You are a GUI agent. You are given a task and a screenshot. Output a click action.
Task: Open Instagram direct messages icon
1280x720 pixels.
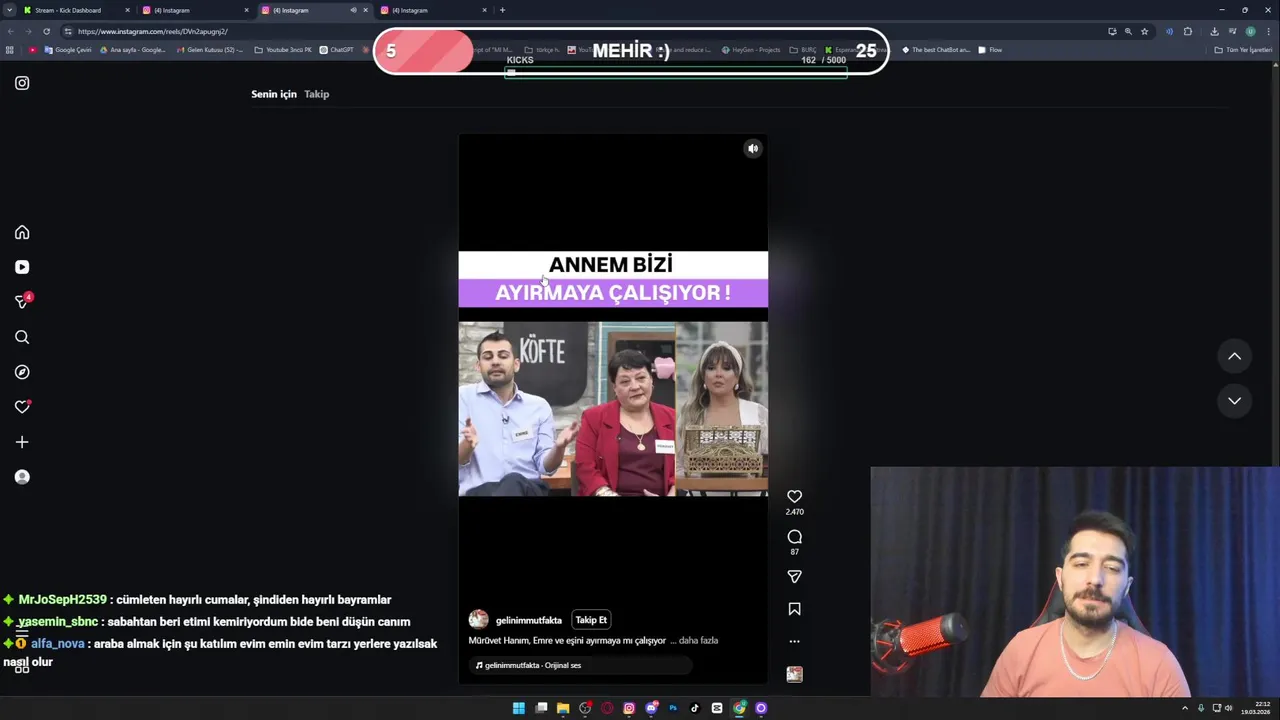click(22, 302)
